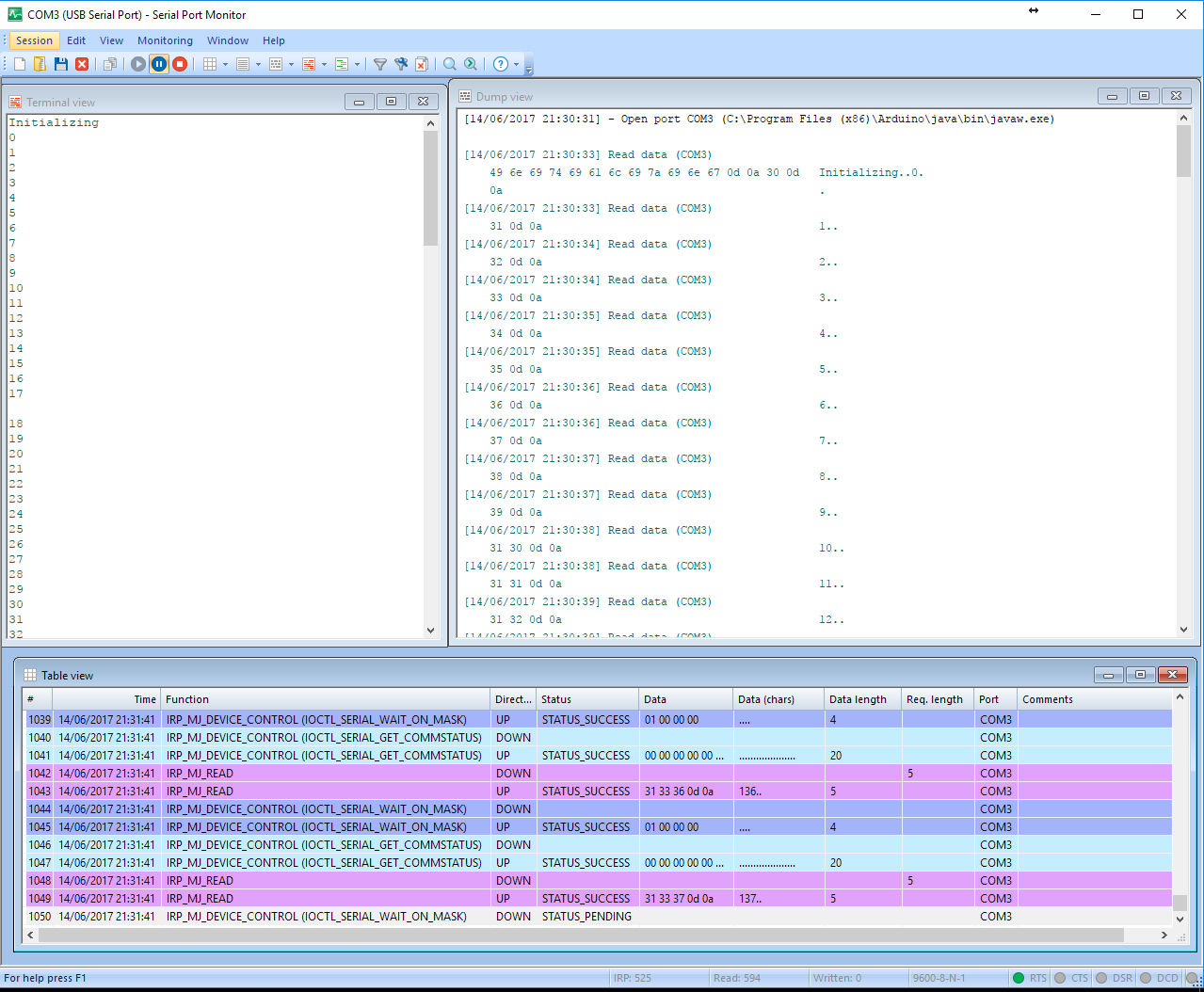Click the Data length column header

pyautogui.click(x=859, y=699)
